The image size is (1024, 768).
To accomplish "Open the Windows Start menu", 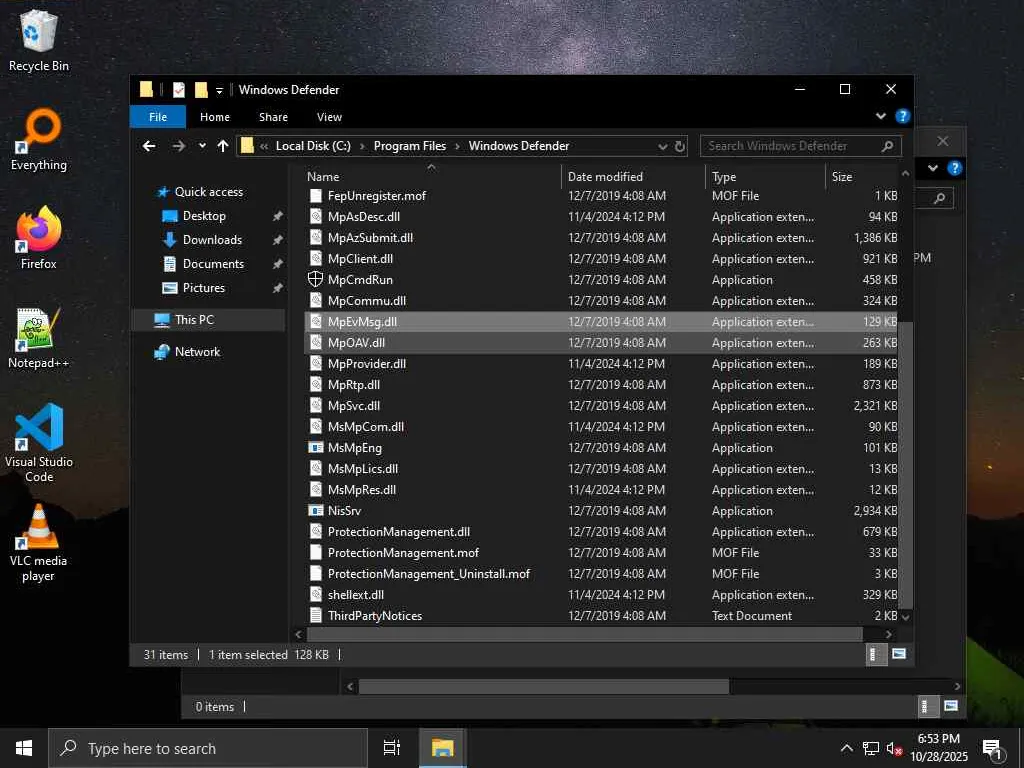I will point(24,748).
